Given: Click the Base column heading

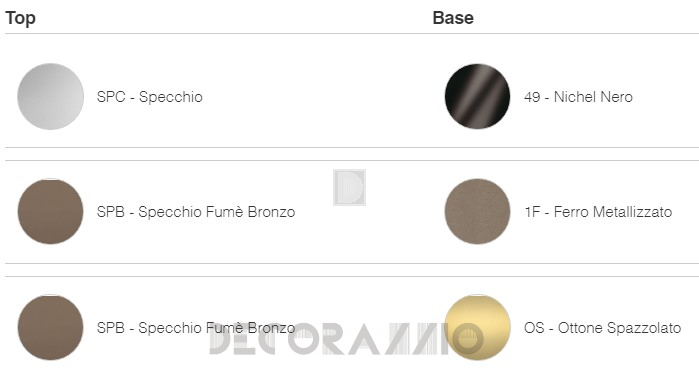Looking at the screenshot, I should (453, 18).
